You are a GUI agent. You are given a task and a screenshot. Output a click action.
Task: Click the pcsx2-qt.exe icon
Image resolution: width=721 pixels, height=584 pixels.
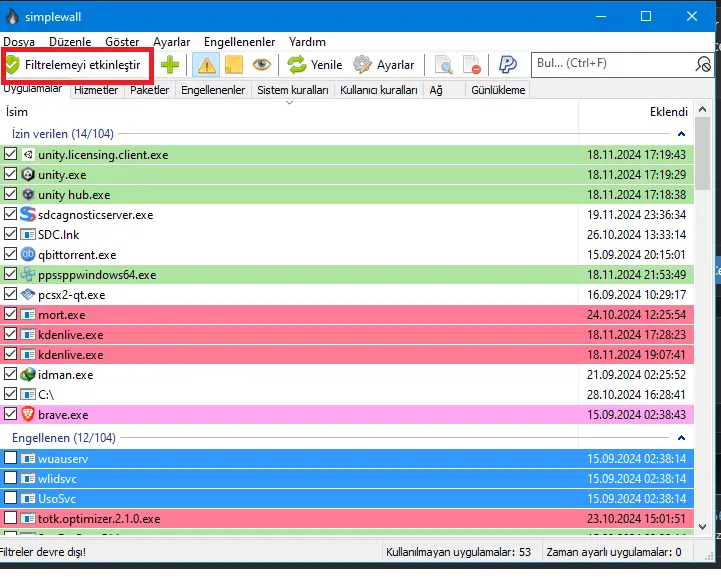coord(28,294)
